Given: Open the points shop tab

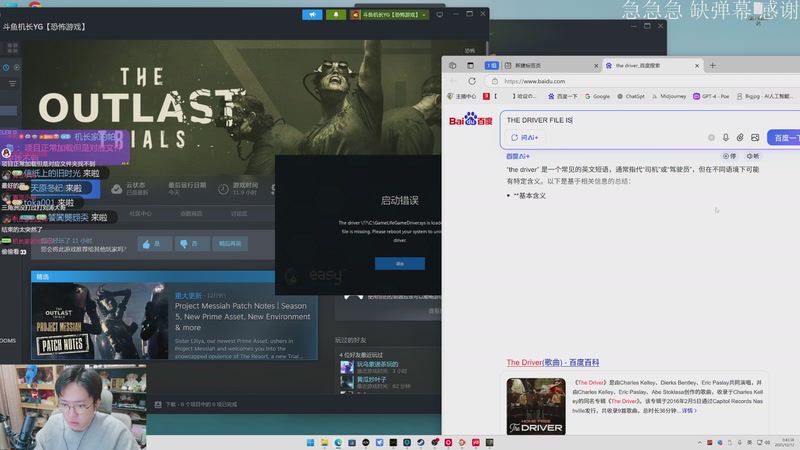Looking at the screenshot, I should (x=191, y=214).
